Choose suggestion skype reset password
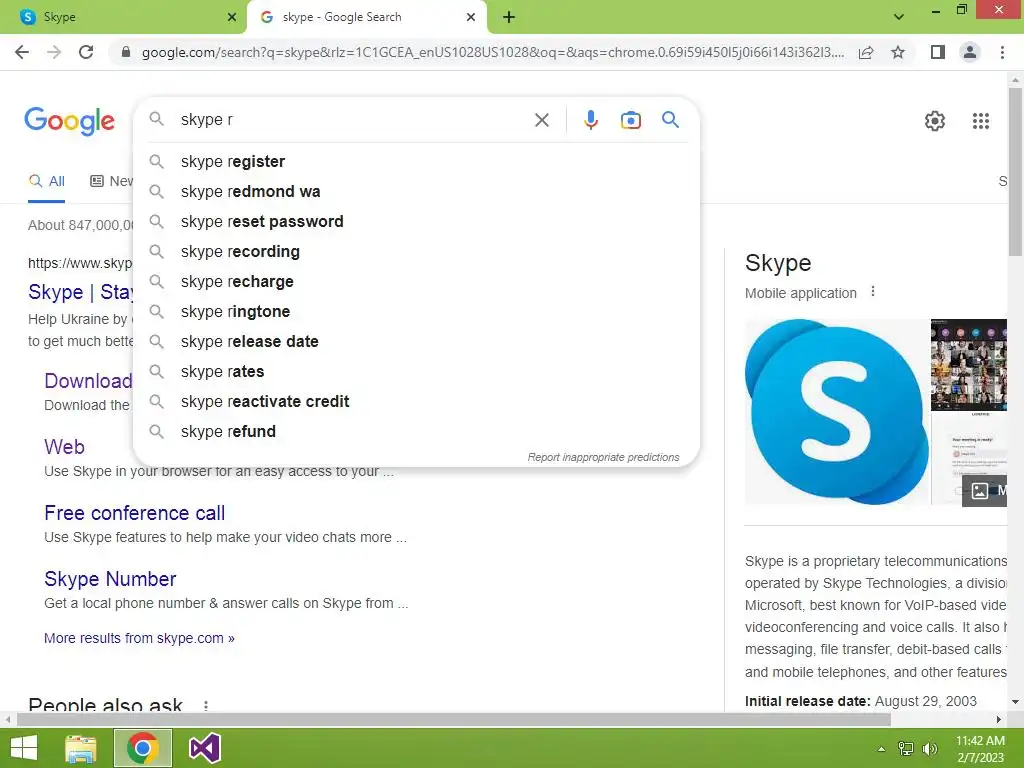The height and width of the screenshot is (768, 1024). click(416, 221)
